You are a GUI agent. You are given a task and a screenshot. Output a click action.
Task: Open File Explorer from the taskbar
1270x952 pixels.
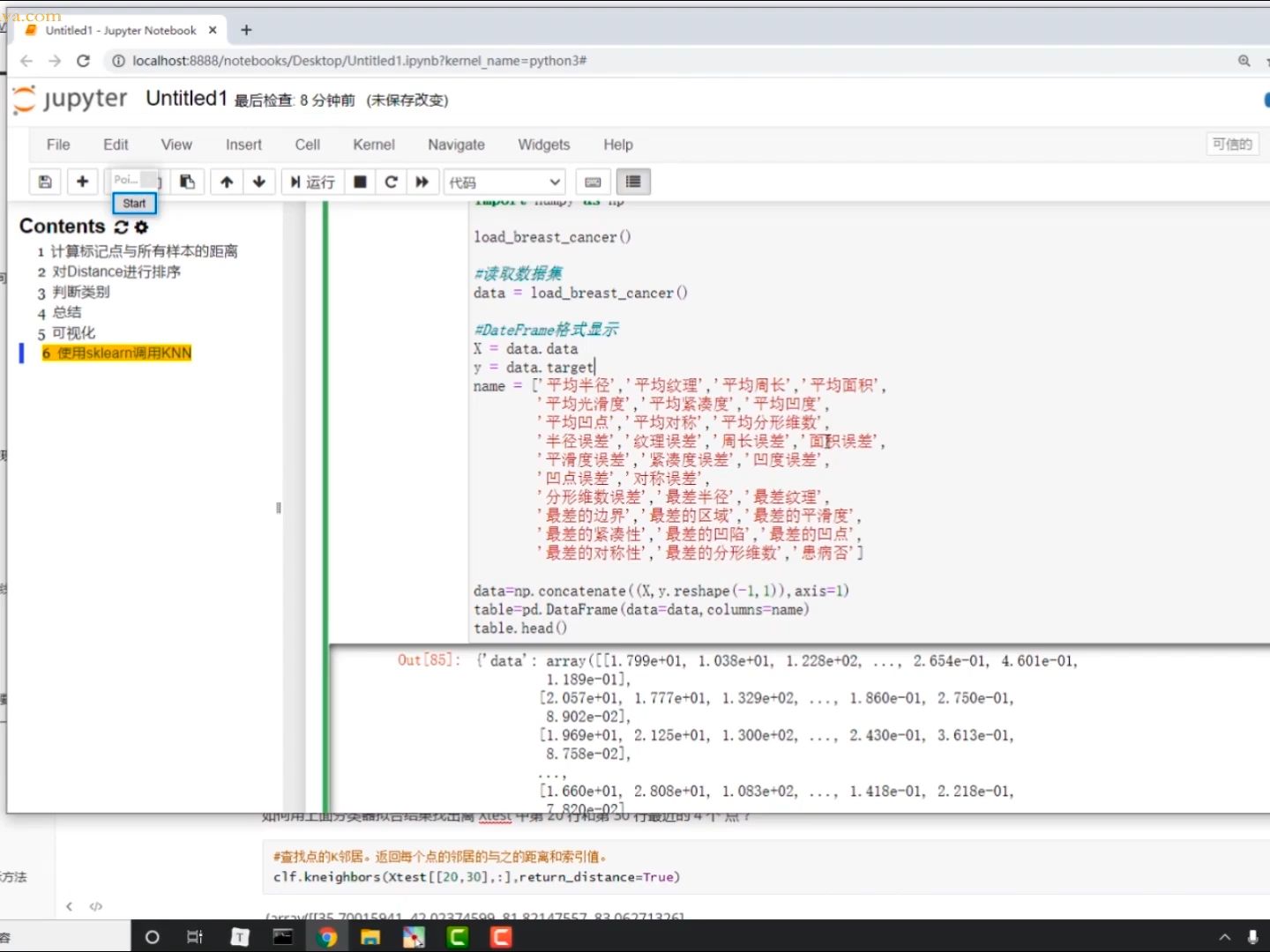click(370, 937)
